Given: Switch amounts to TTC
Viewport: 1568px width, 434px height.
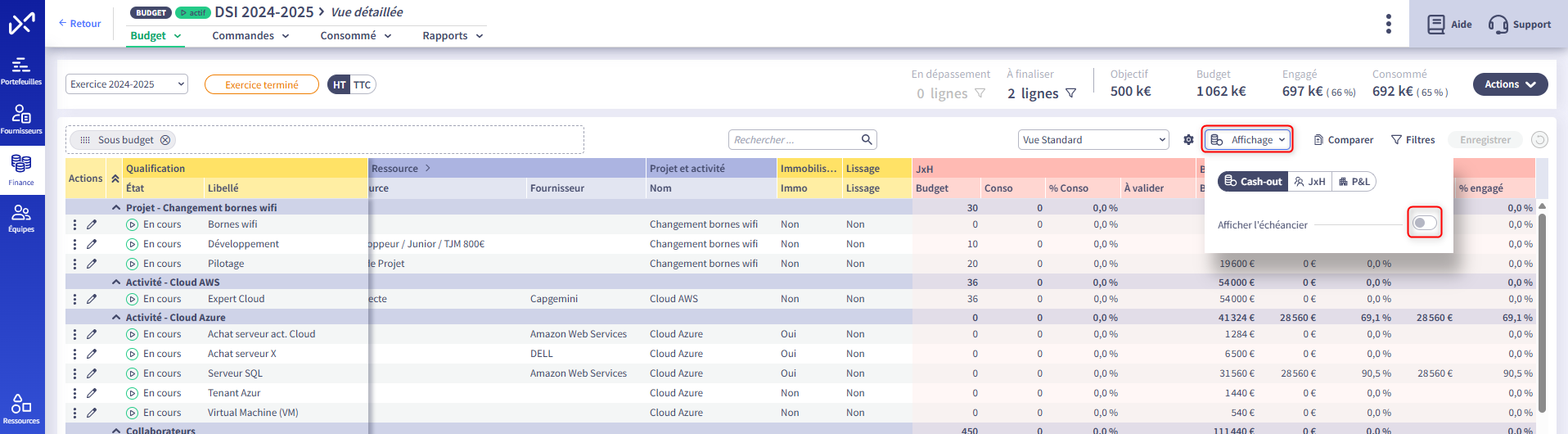Looking at the screenshot, I should pos(363,85).
